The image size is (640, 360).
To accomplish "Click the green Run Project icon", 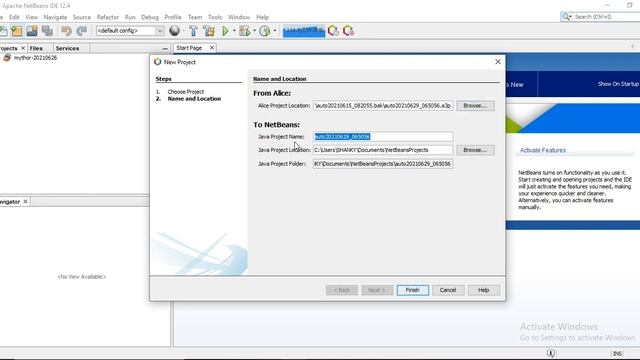I will point(225,31).
